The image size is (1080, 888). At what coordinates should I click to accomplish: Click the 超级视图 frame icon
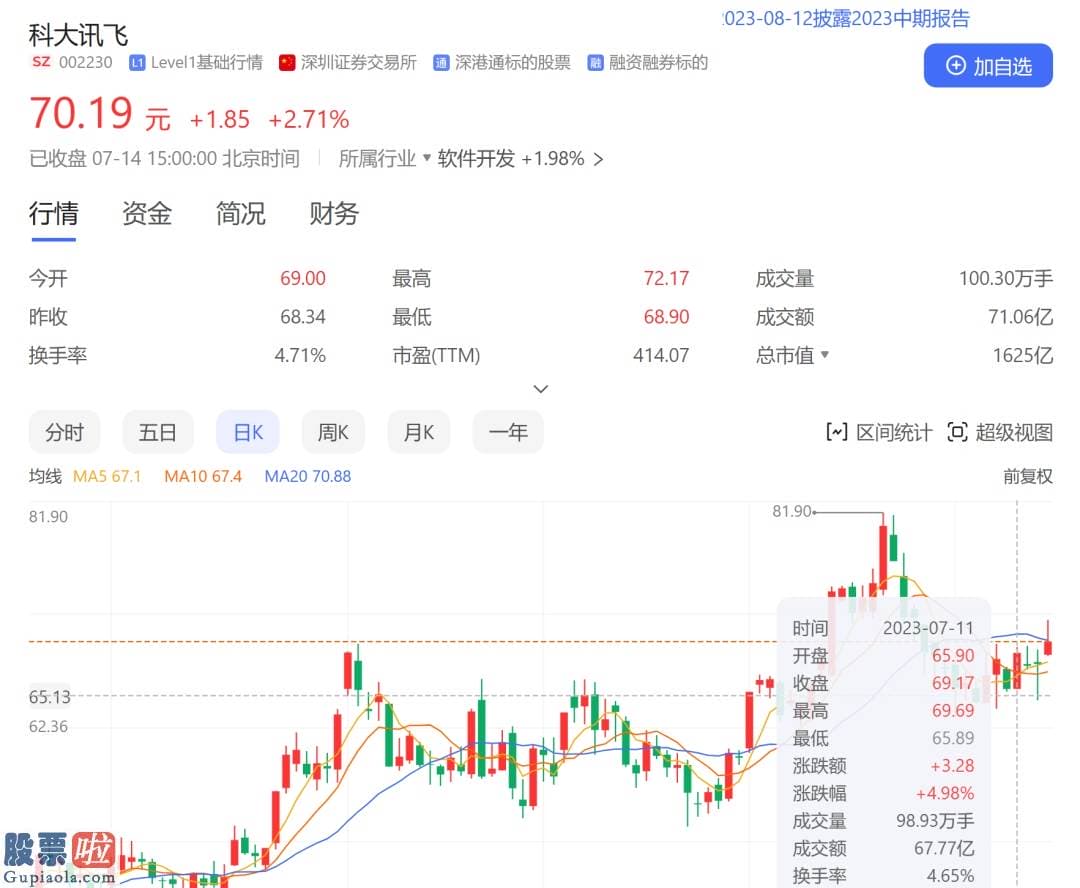pos(957,433)
